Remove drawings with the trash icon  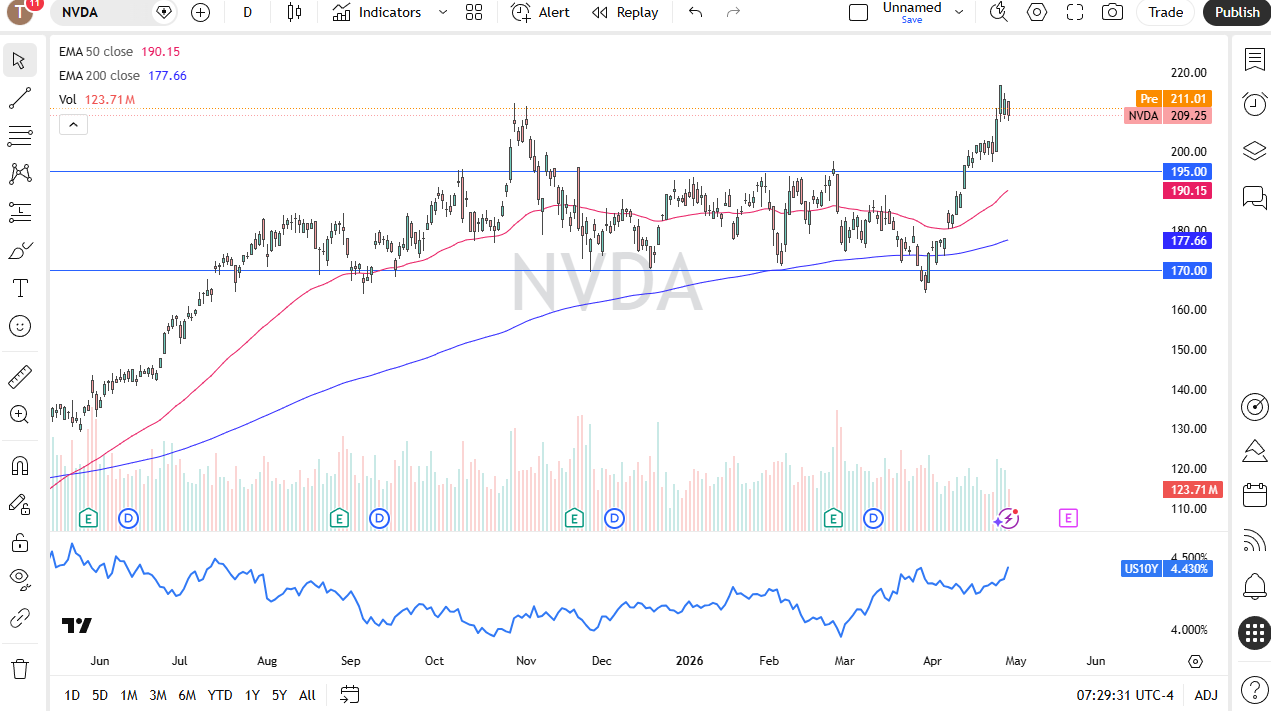tap(20, 668)
